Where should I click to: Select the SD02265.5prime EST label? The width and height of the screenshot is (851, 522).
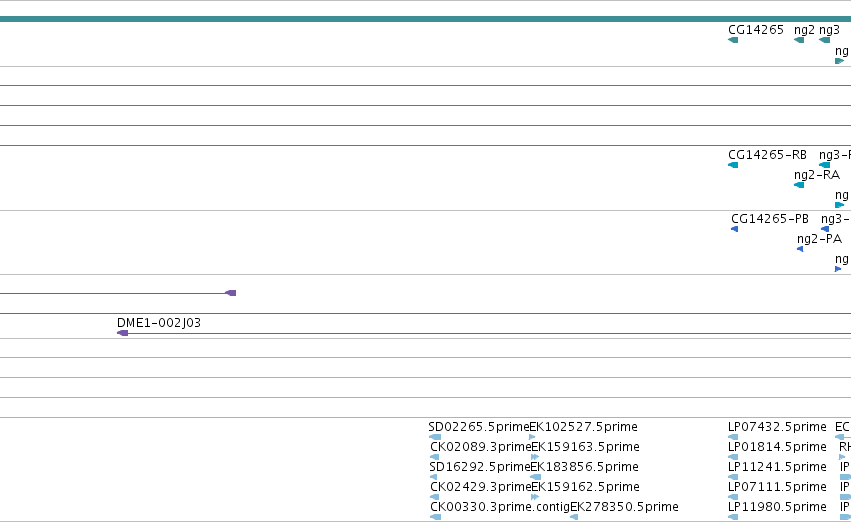pos(479,427)
